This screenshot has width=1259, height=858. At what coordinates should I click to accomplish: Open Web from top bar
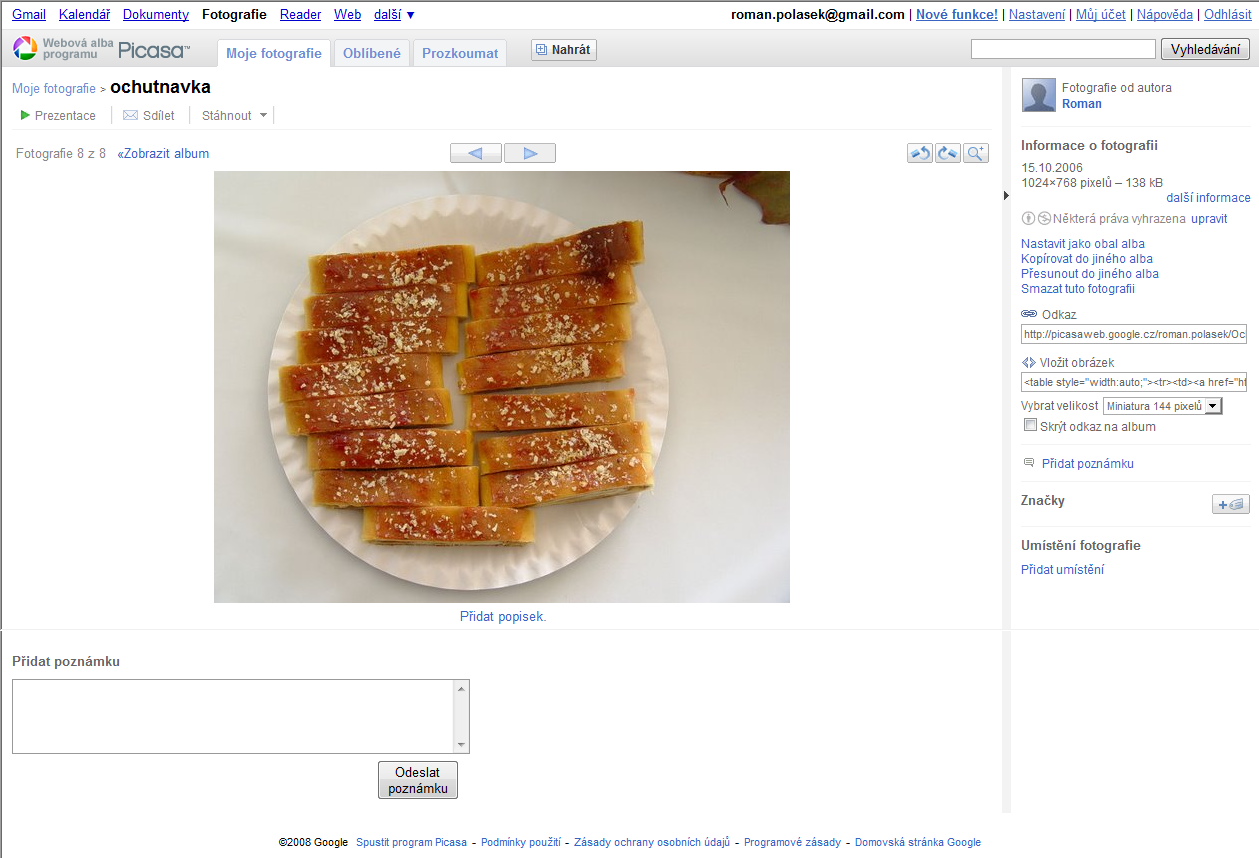pos(348,15)
